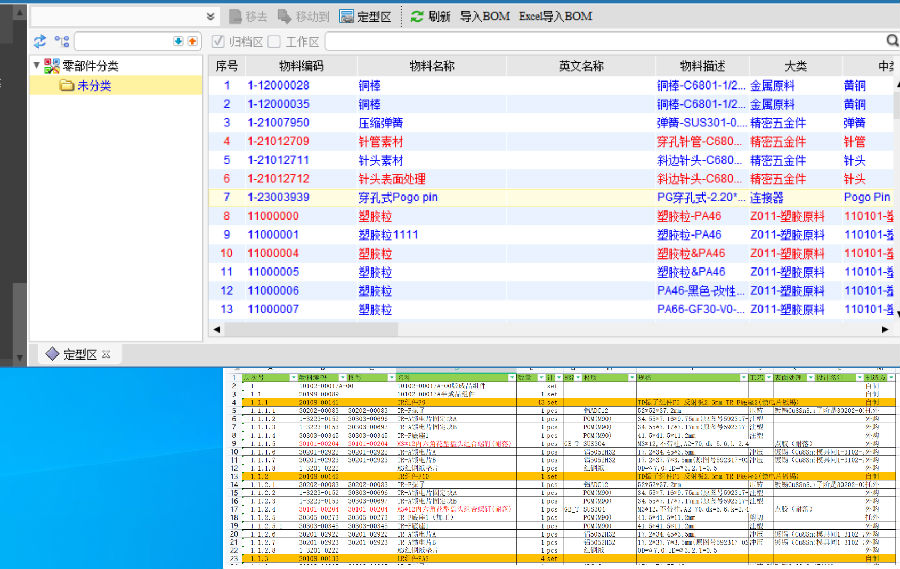Click the blue down-arrow icon in tree filter

pyautogui.click(x=179, y=41)
